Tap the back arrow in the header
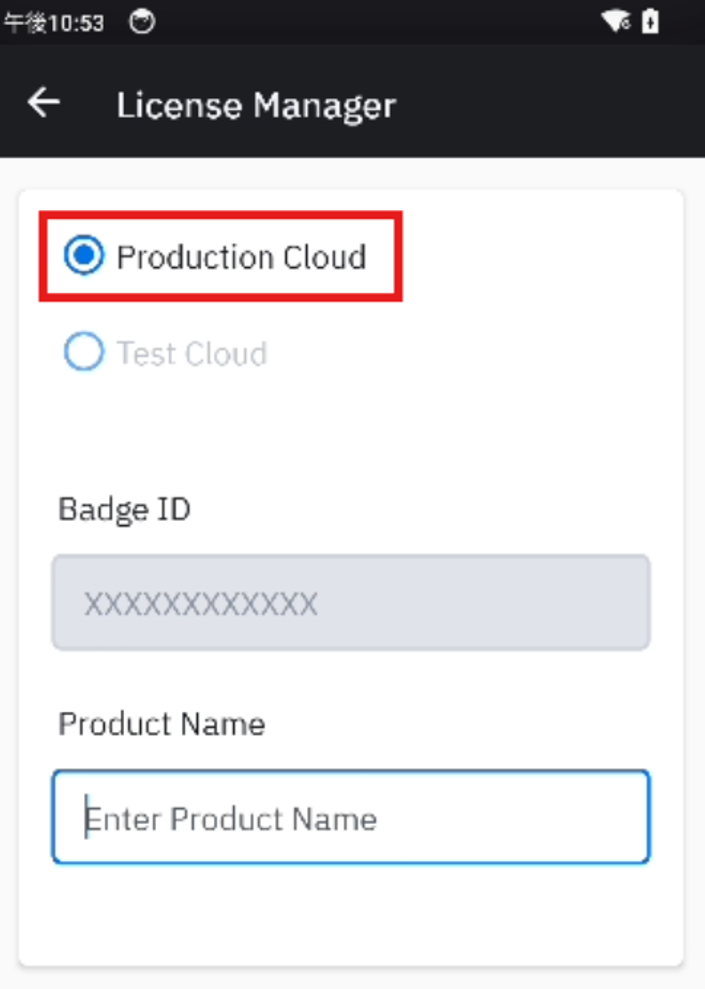705x989 pixels. [x=44, y=102]
